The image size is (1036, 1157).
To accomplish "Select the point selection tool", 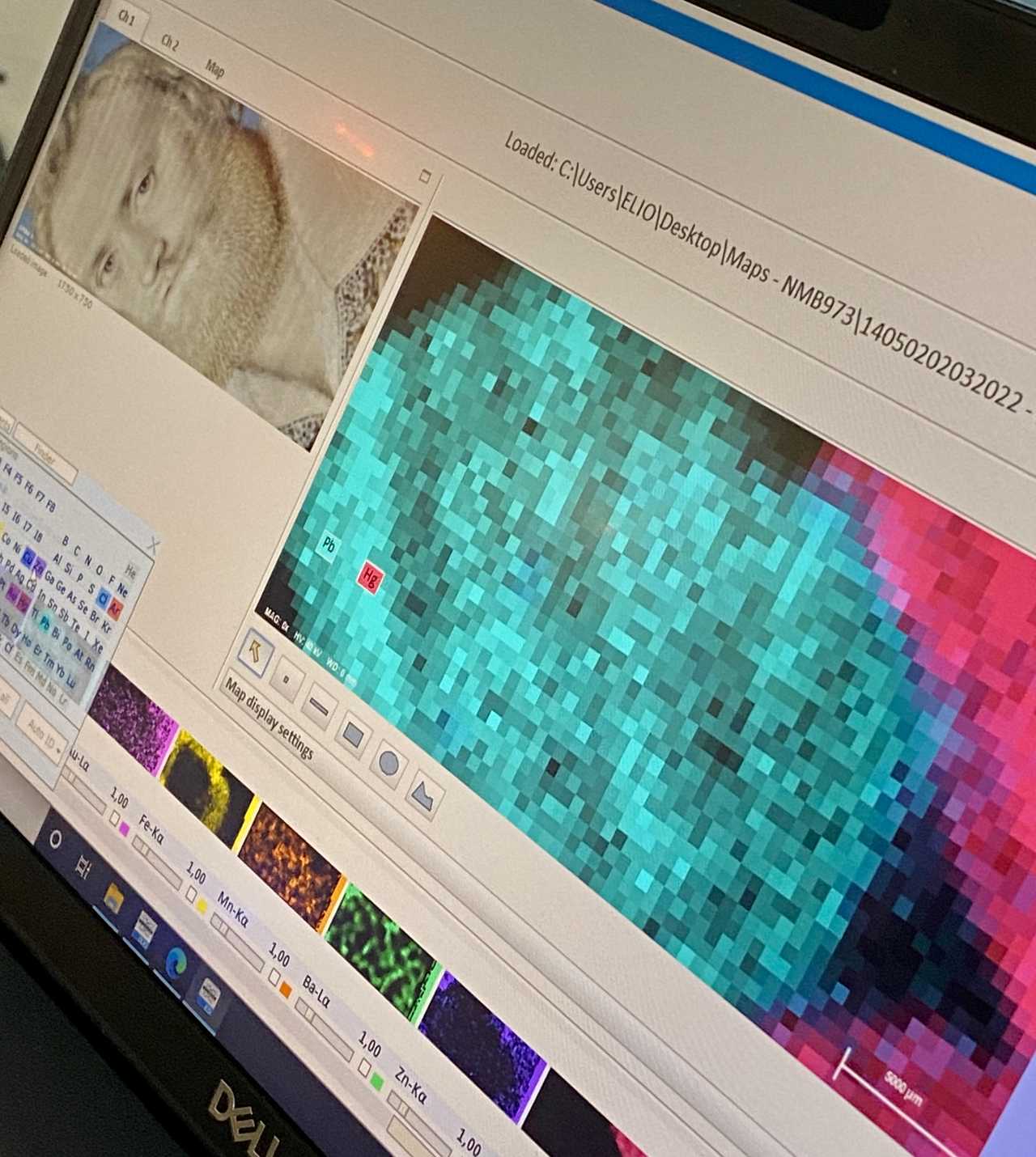I will point(285,680).
